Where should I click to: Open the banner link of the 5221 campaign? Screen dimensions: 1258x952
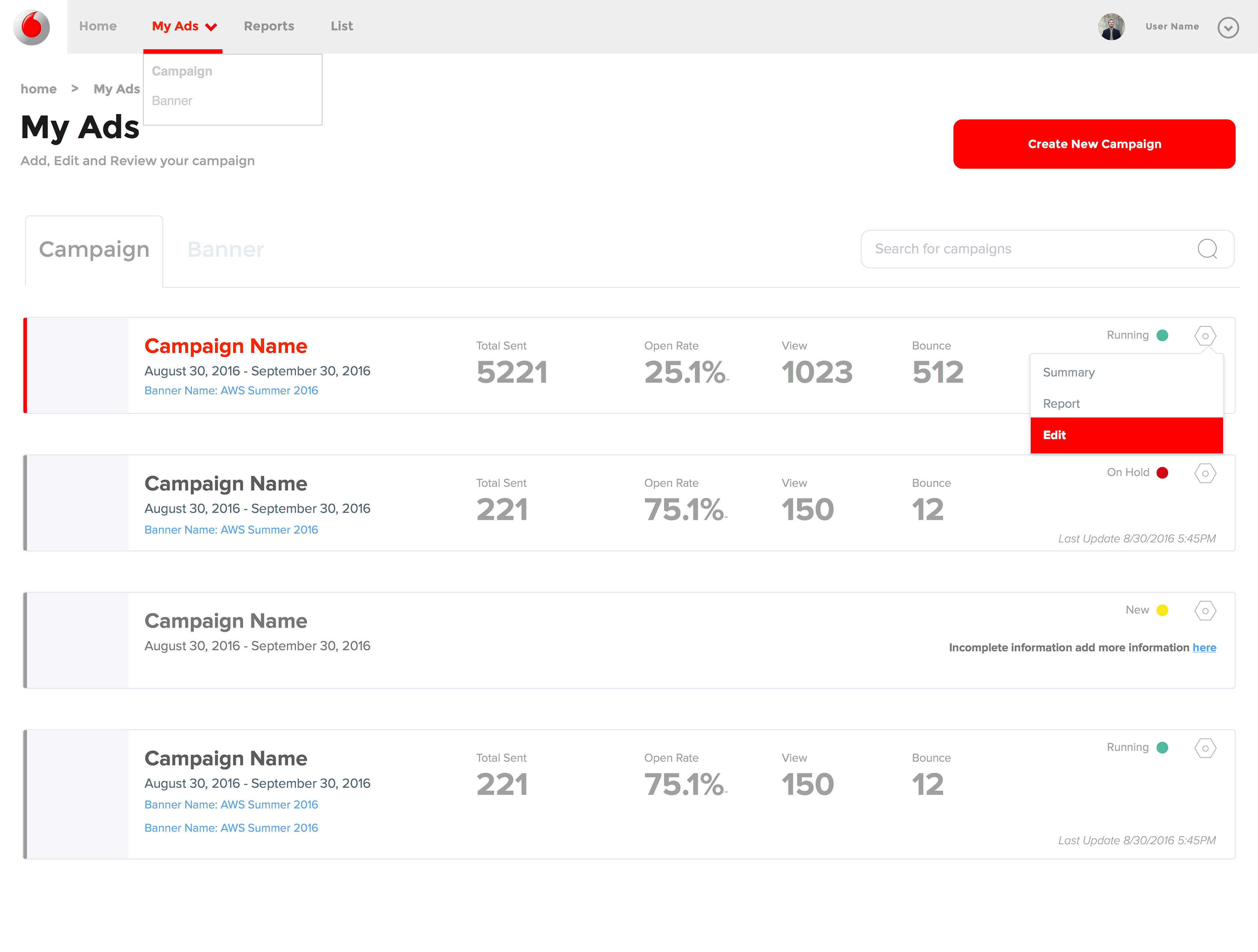[231, 390]
